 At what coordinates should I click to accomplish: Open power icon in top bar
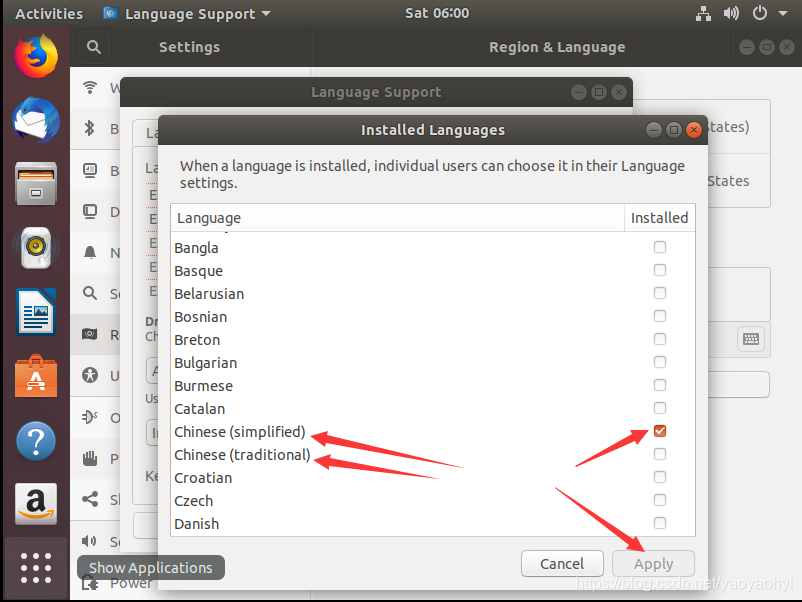click(760, 13)
